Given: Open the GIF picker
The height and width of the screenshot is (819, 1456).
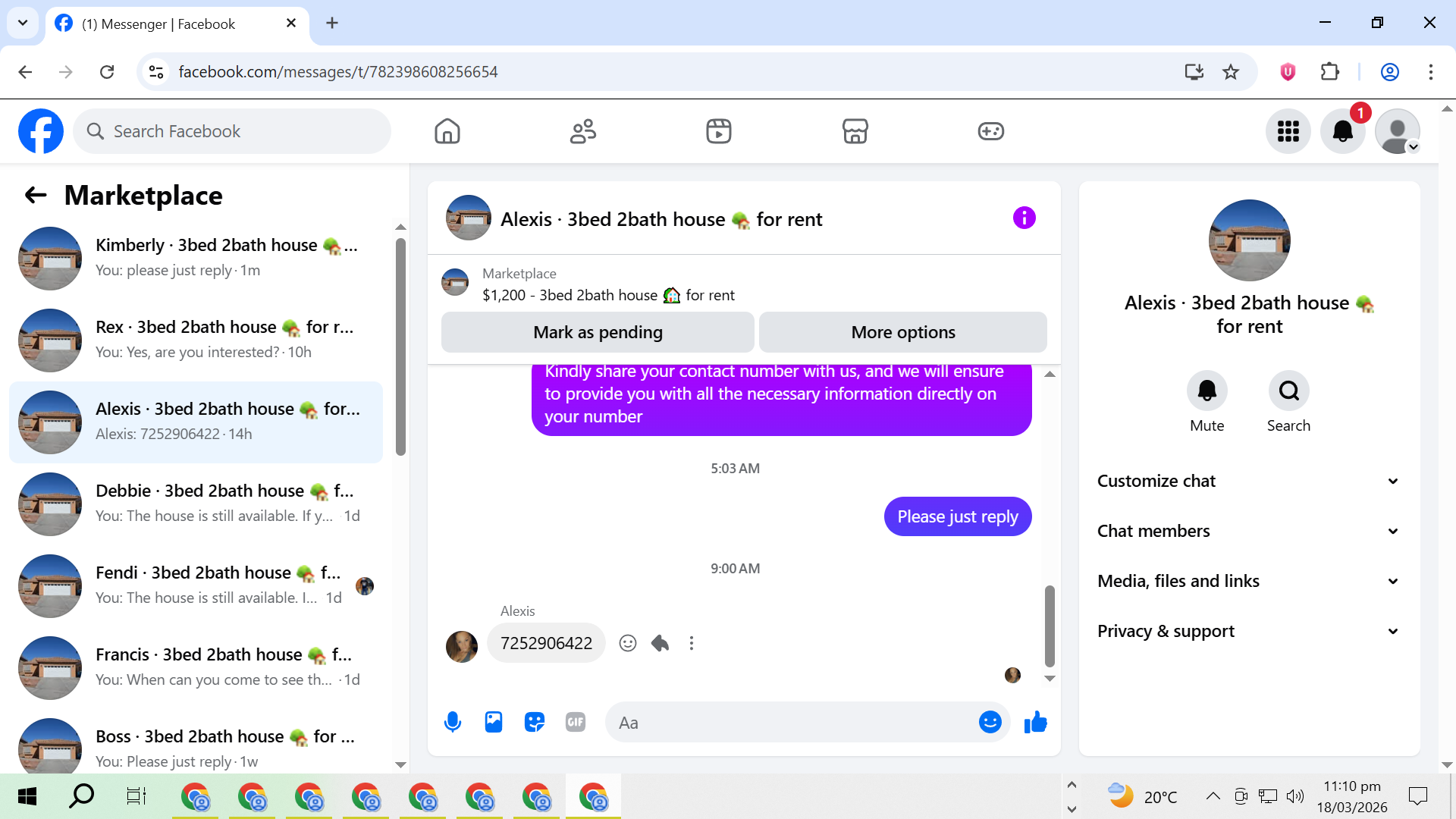Looking at the screenshot, I should click(x=576, y=722).
